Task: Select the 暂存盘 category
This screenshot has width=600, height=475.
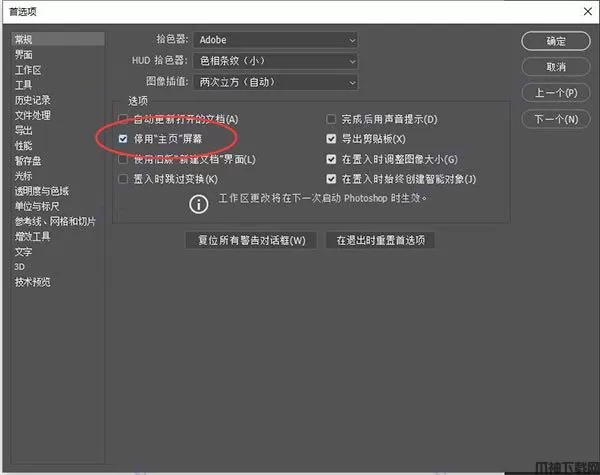Action: [x=28, y=161]
